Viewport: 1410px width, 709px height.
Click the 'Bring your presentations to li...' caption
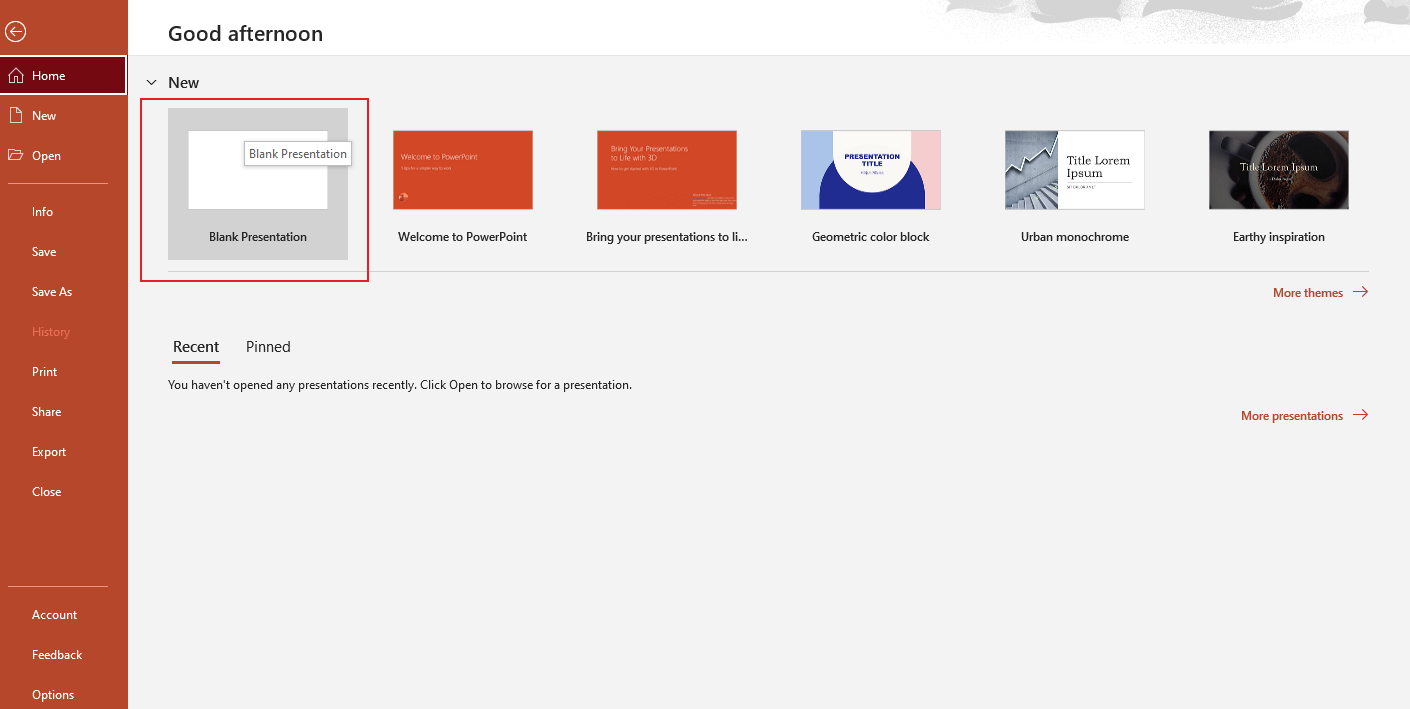click(x=667, y=237)
